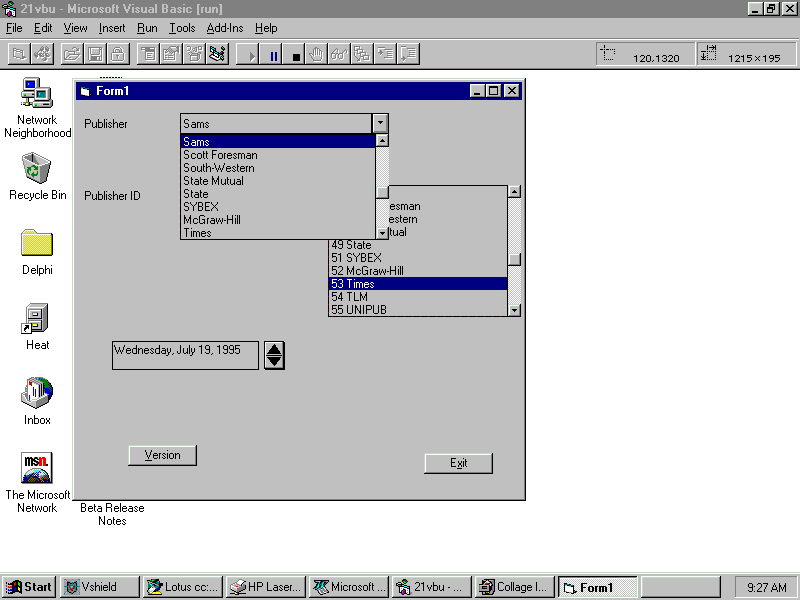This screenshot has width=800, height=600.
Task: Click the date spinner up arrow
Action: click(x=275, y=349)
